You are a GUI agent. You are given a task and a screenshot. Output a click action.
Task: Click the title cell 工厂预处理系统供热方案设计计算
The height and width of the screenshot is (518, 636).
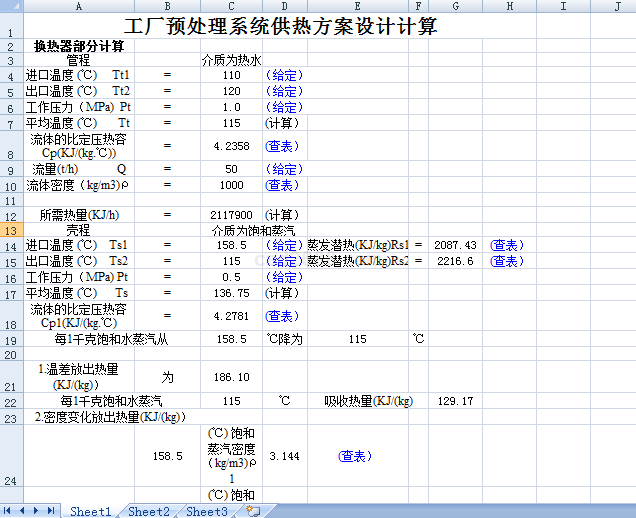(x=280, y=27)
